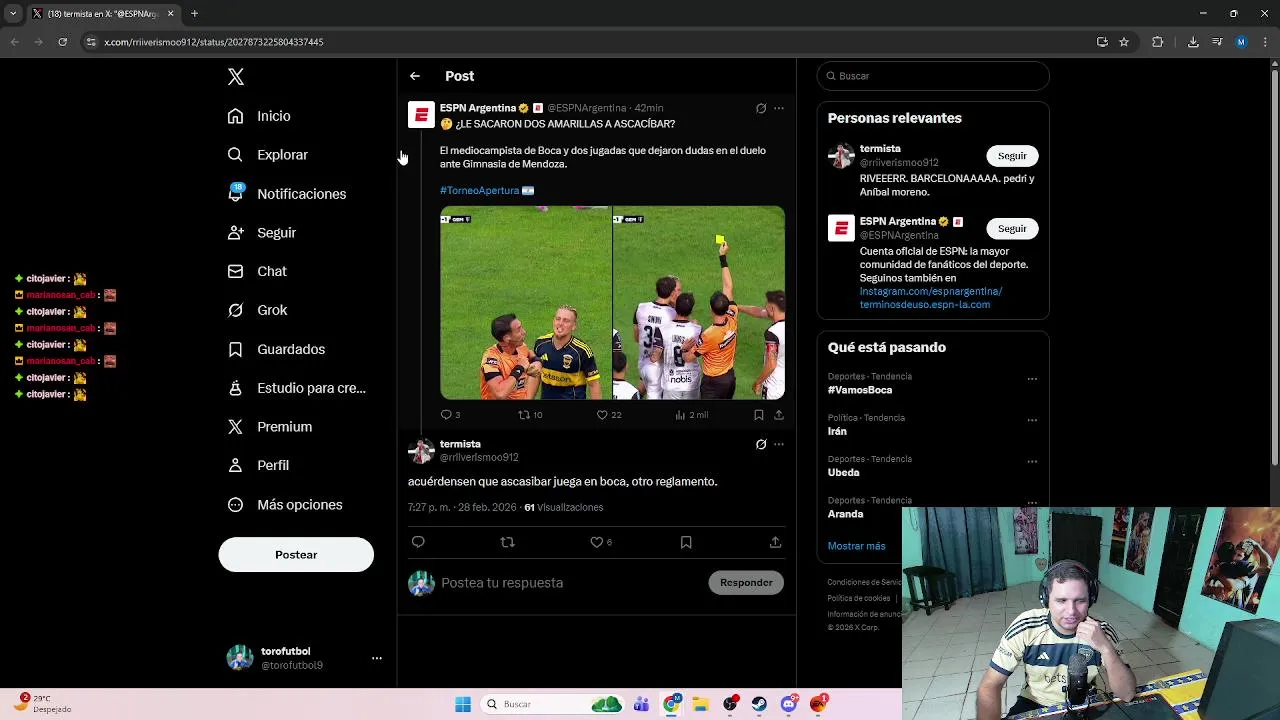Open options for the Irán trend

tap(1032, 420)
